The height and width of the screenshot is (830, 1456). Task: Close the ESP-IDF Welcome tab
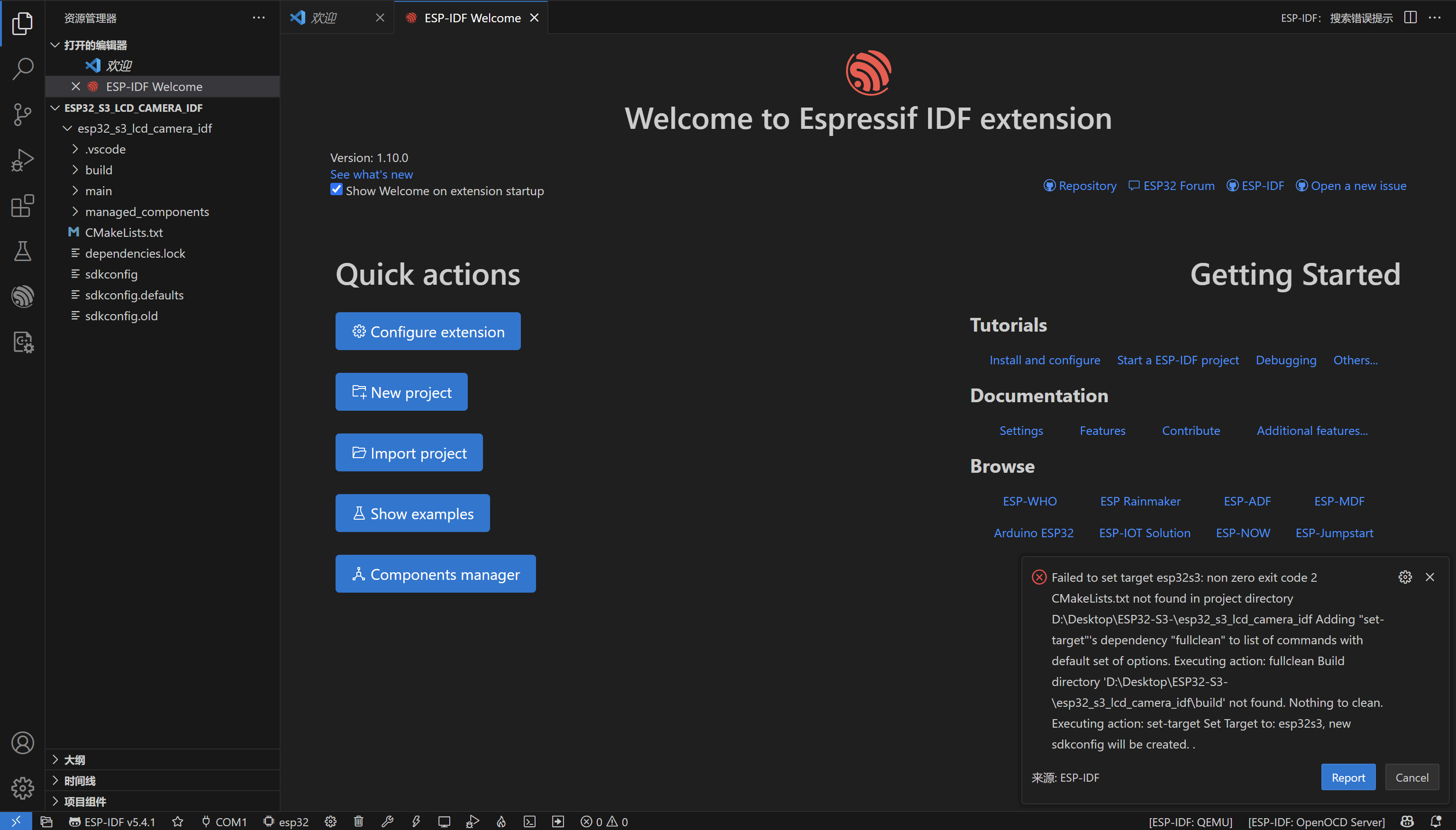534,18
